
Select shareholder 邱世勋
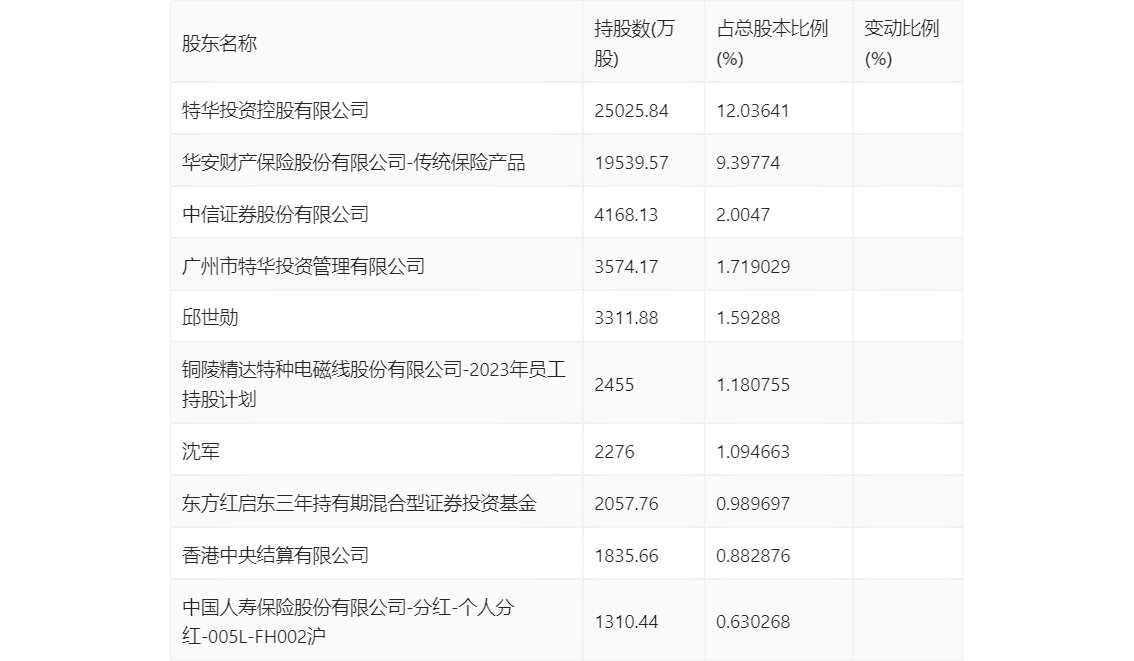(210, 317)
